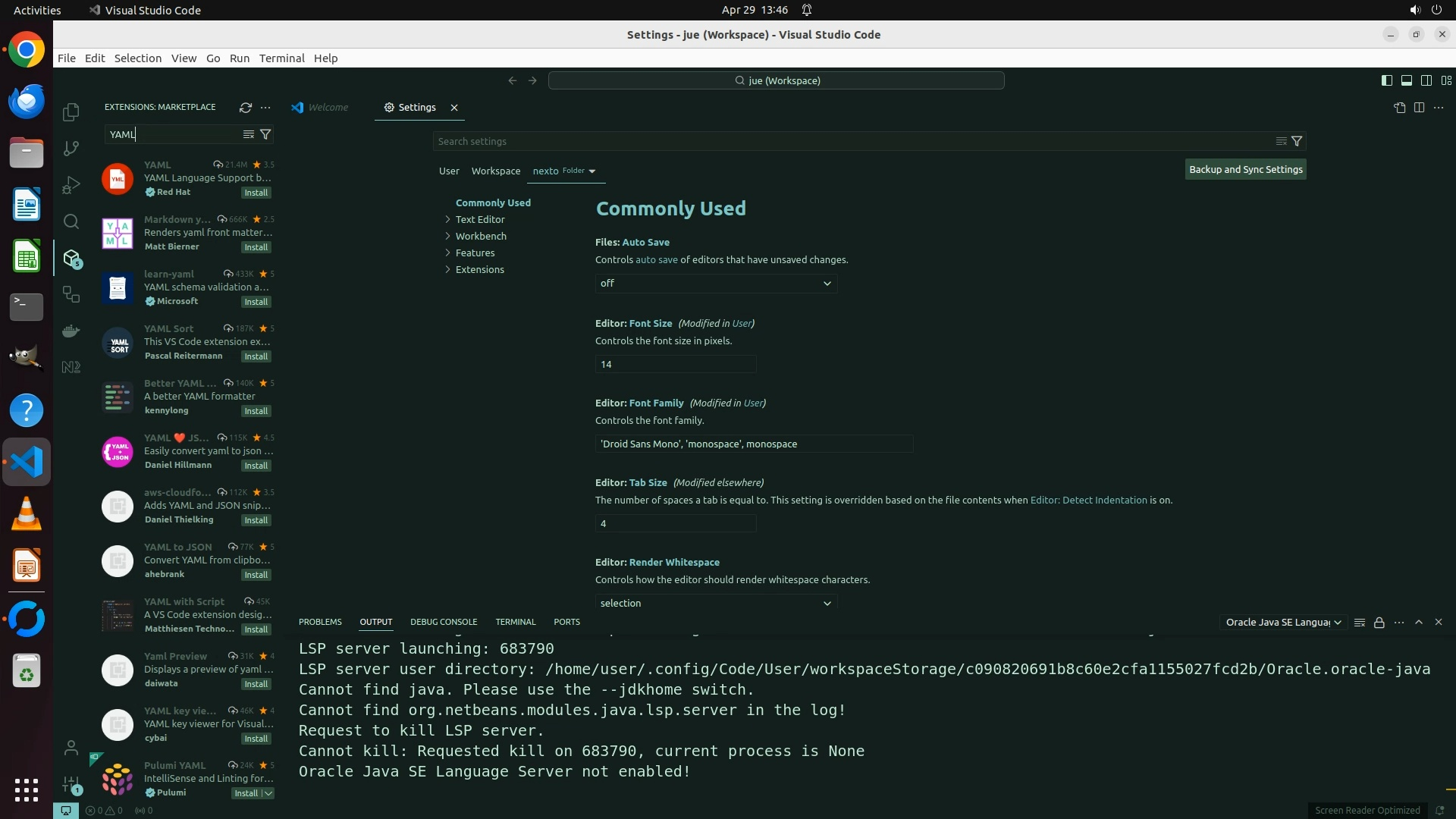Switch to the Terminal panel tab
This screenshot has width=1456, height=819.
pyautogui.click(x=515, y=622)
